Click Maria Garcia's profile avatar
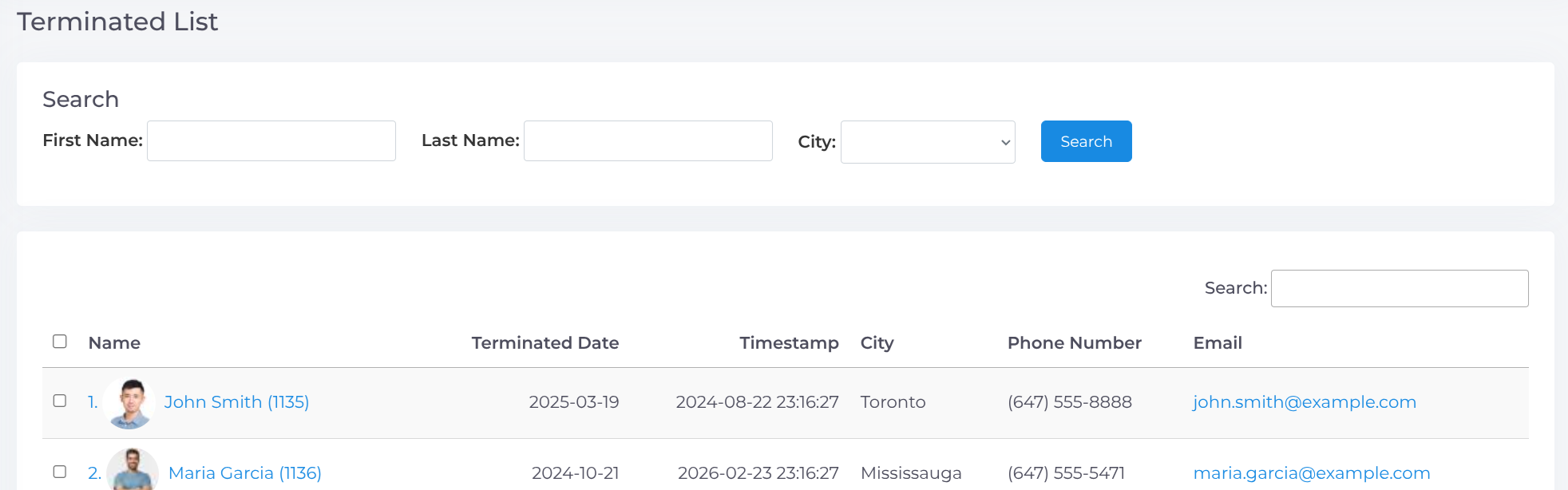 point(133,470)
